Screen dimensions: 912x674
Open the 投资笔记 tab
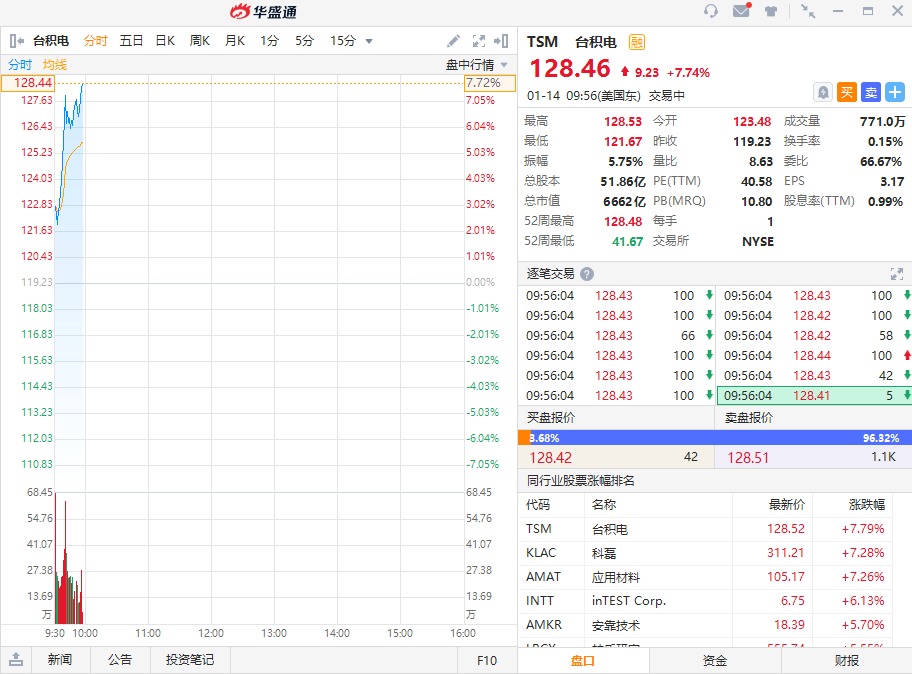pos(190,659)
